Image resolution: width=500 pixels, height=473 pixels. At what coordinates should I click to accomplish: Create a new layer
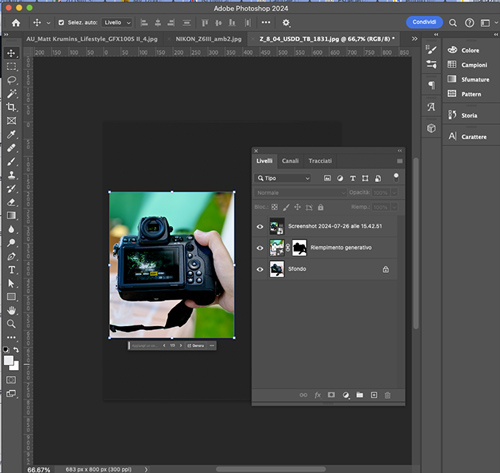374,395
